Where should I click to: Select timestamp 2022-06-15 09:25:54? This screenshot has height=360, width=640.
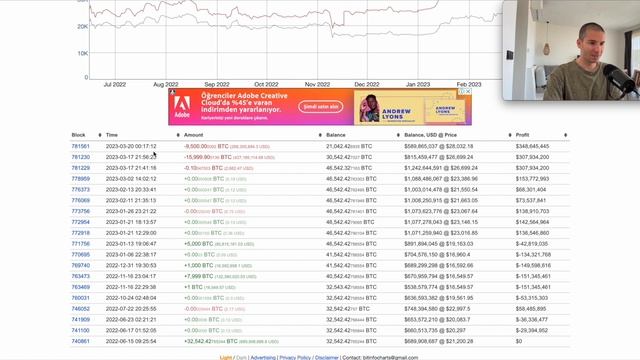(131, 341)
